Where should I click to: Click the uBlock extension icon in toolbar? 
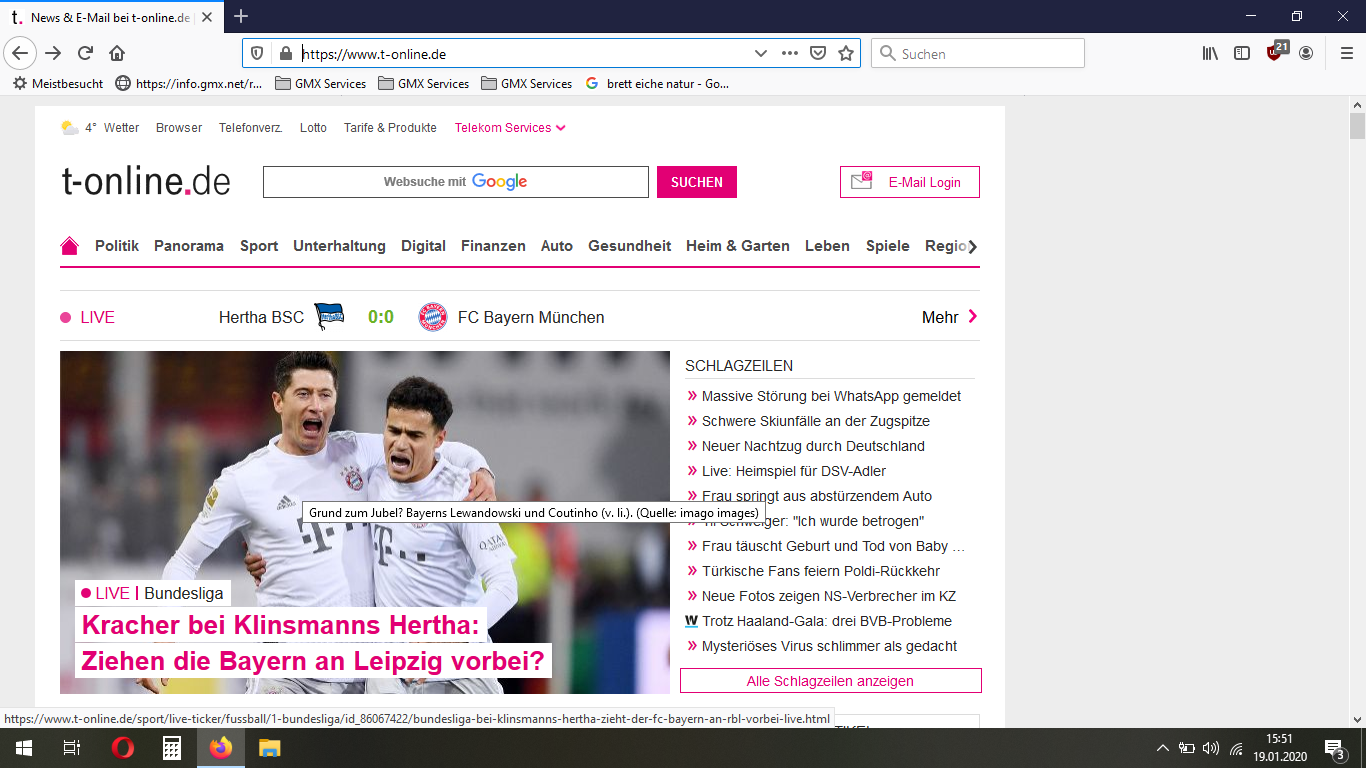(1274, 53)
